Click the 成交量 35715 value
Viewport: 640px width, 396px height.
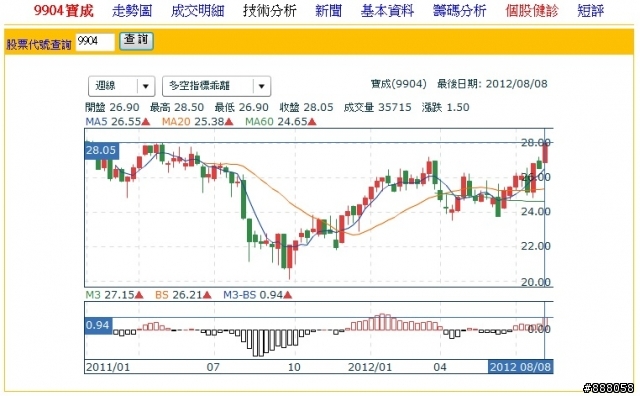[x=378, y=107]
